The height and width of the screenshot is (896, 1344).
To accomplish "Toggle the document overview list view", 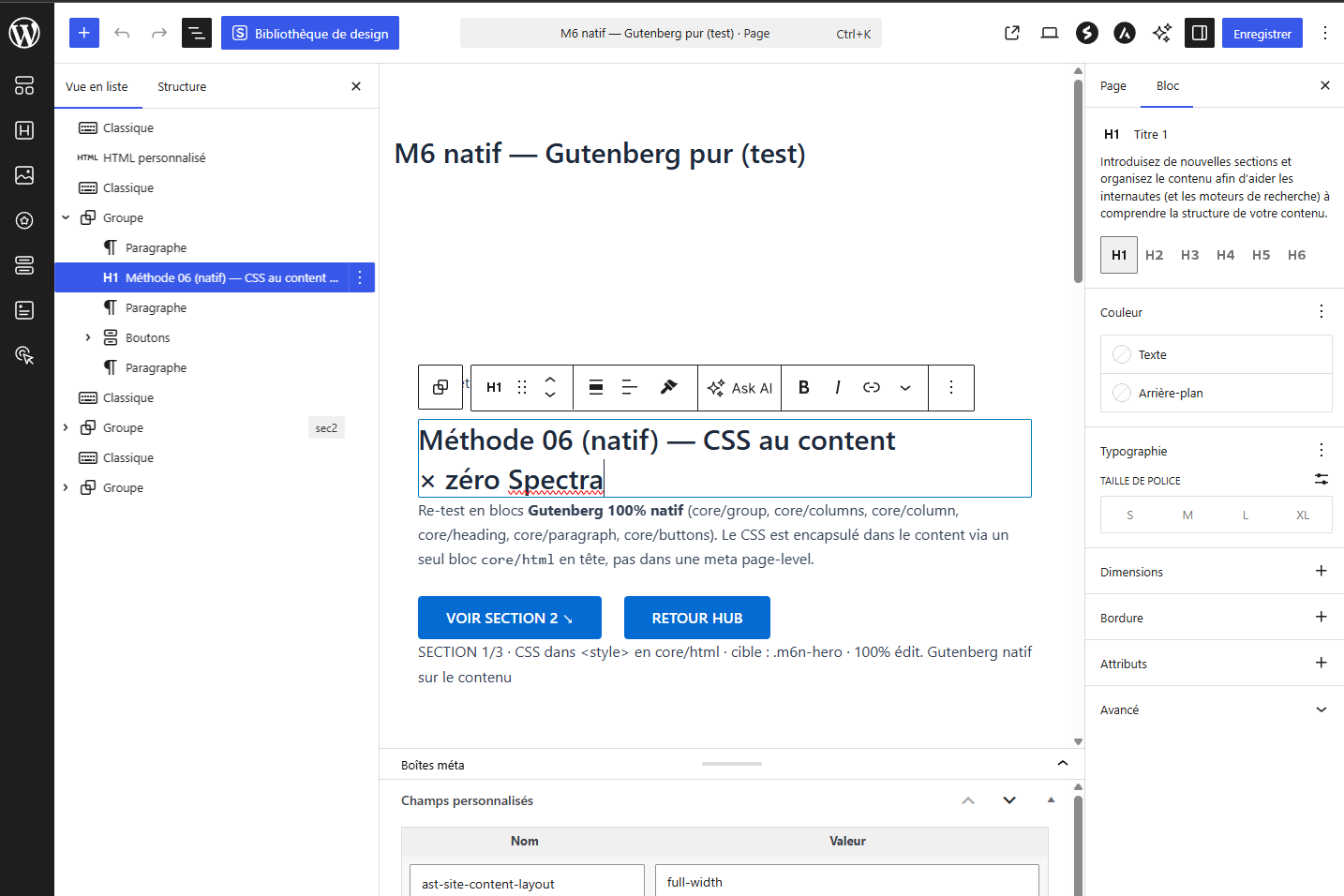I will click(197, 33).
